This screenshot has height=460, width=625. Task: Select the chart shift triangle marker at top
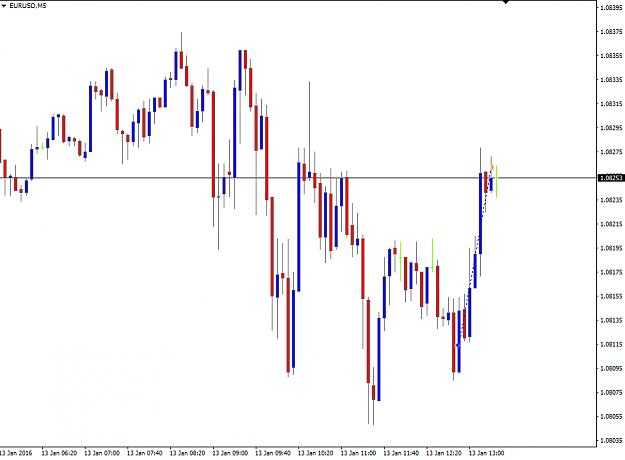[x=505, y=2]
